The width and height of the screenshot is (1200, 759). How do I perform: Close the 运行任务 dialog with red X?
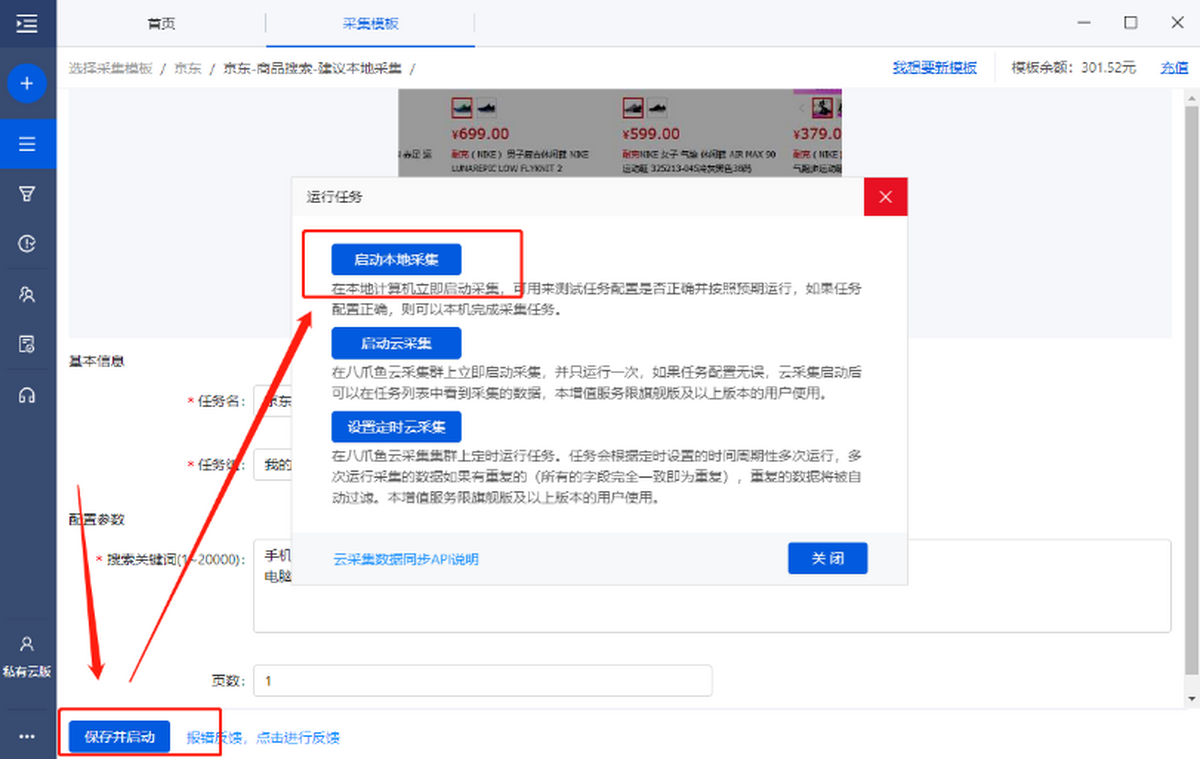click(x=885, y=197)
